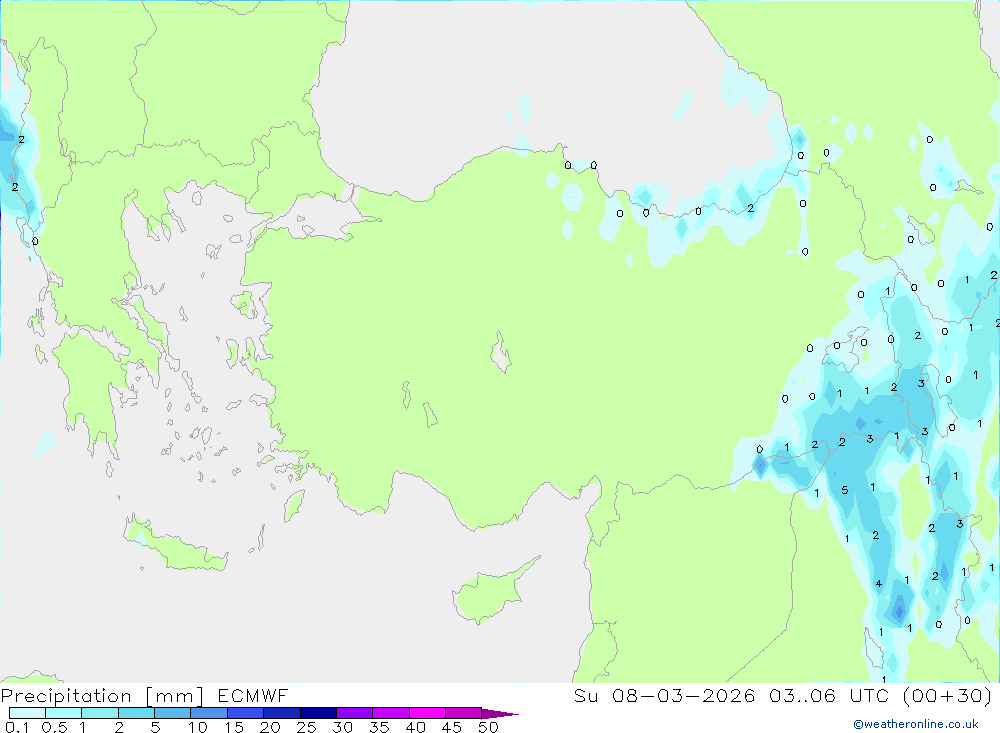Select the 5–10 mm legend swatch
This screenshot has width=1000, height=733.
(x=173, y=713)
